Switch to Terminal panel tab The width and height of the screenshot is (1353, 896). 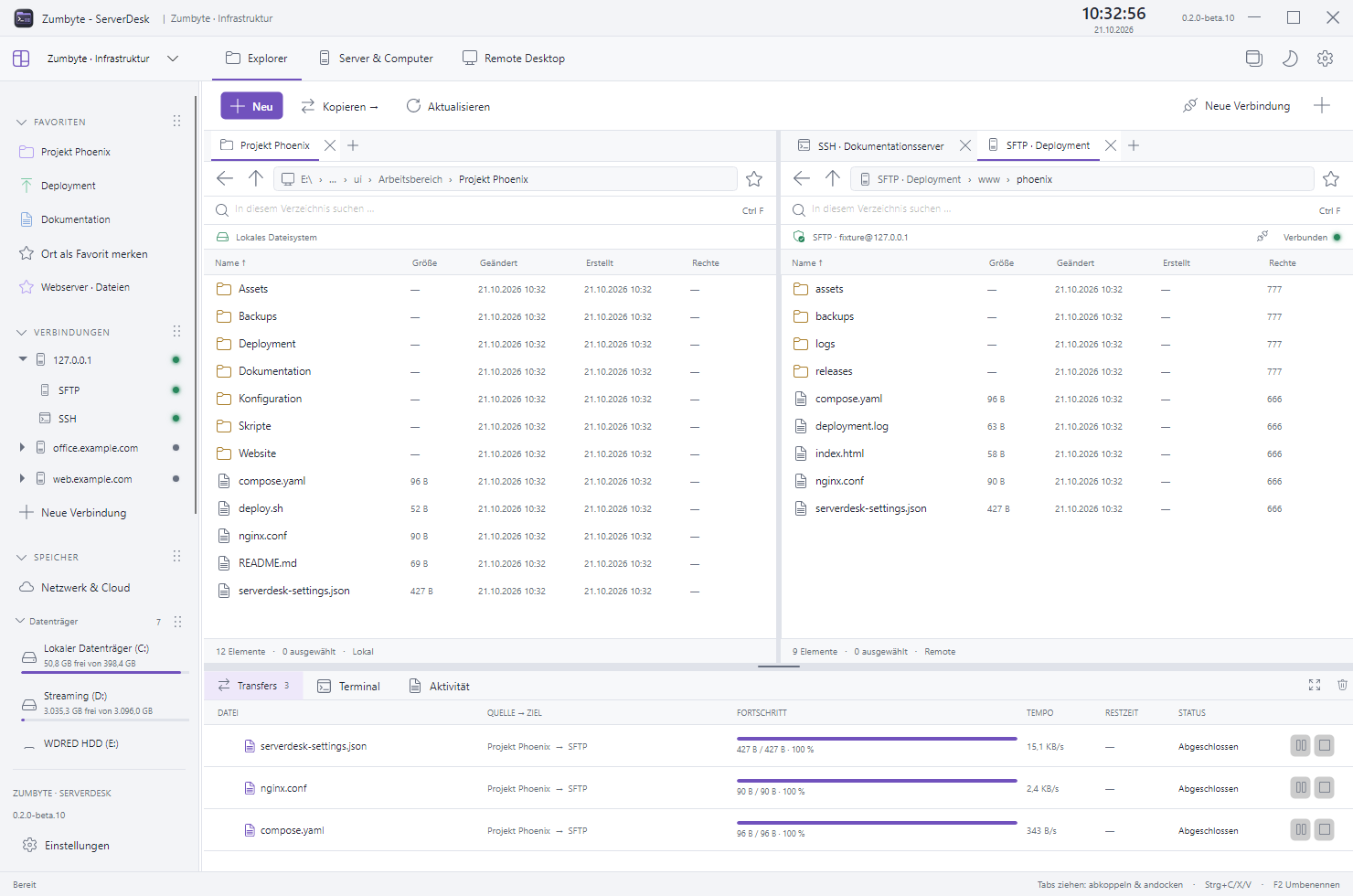(x=348, y=686)
